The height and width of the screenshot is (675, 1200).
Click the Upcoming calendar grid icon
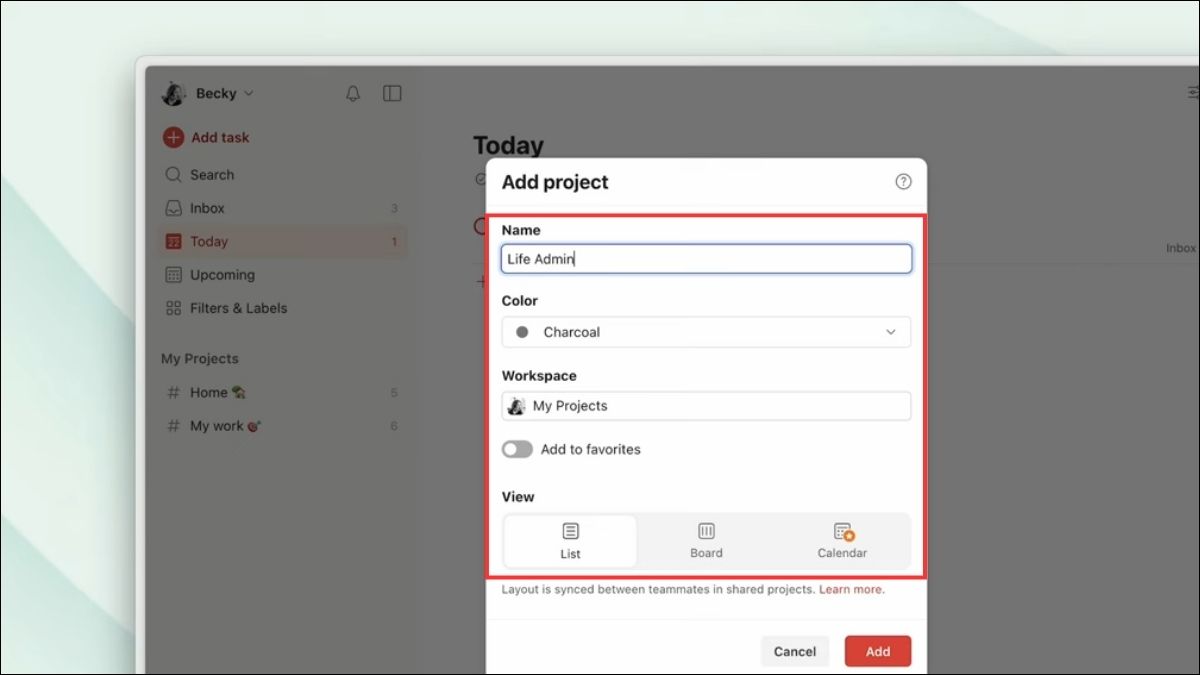(x=174, y=275)
